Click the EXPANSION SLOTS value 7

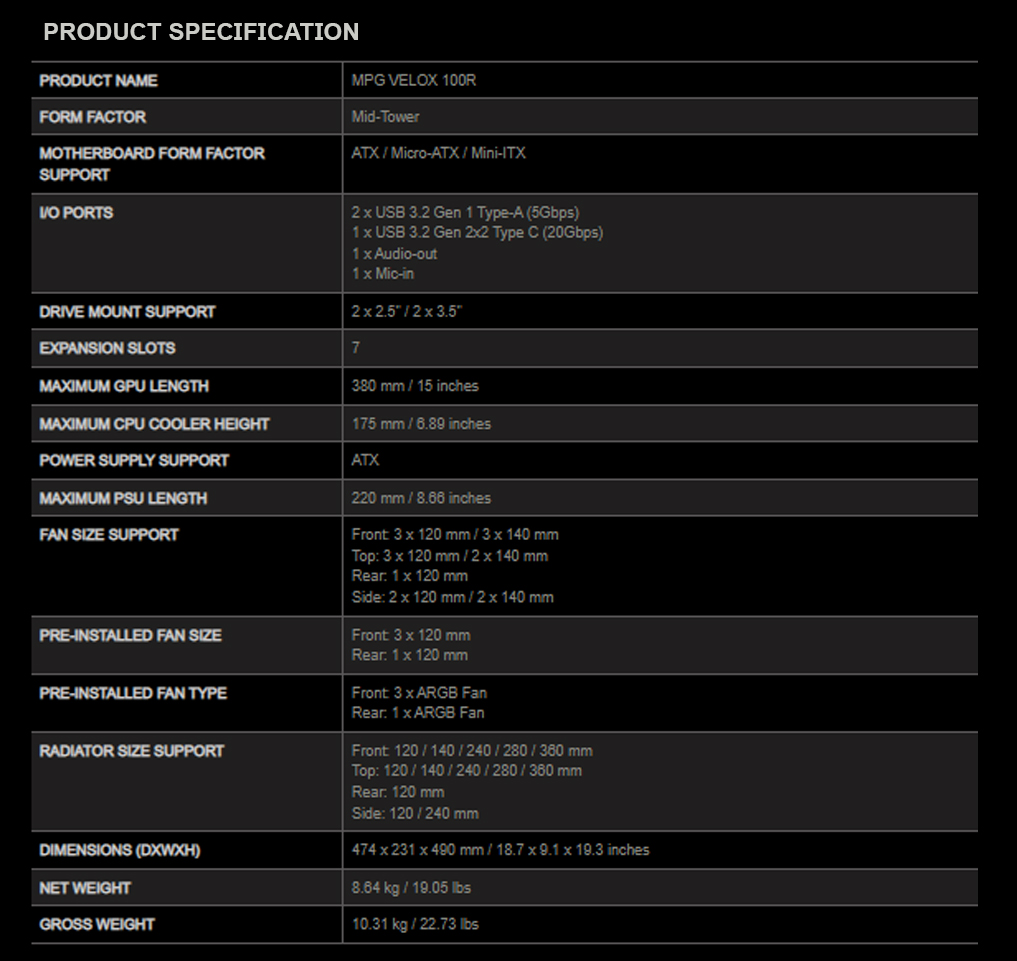356,348
